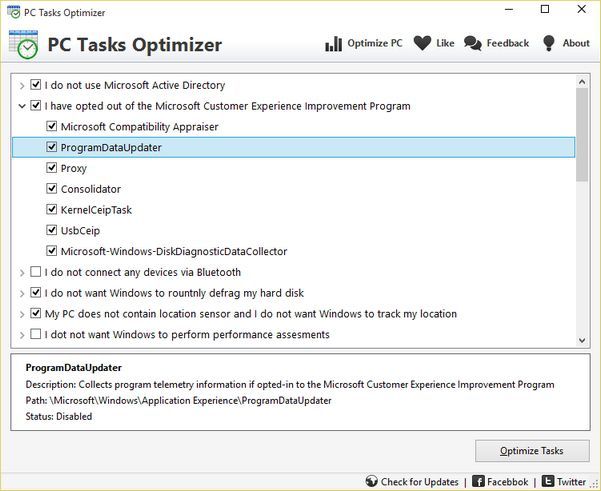Expand the defrag hard disk group
This screenshot has width=601, height=491.
(x=22, y=293)
